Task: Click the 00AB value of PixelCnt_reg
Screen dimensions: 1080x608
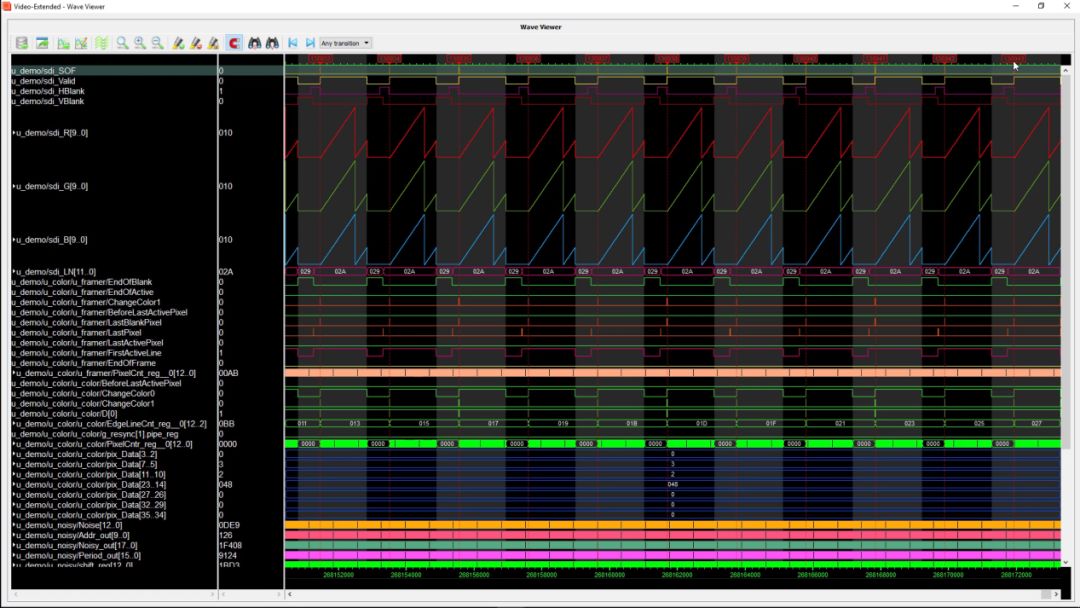Action: [x=229, y=373]
